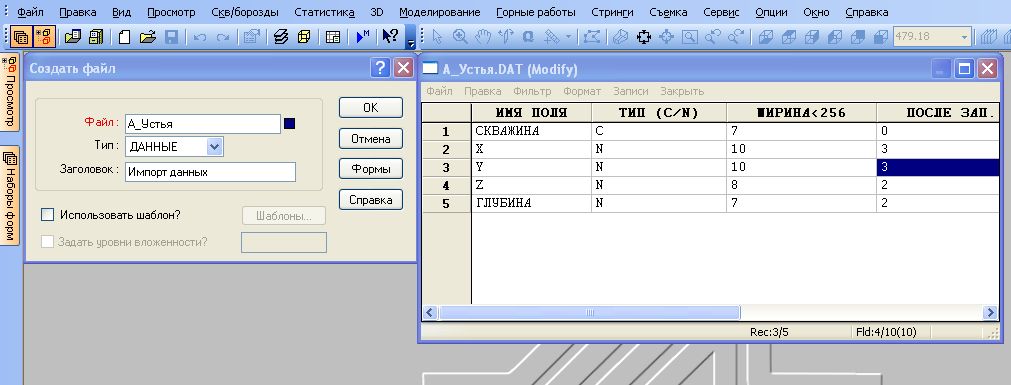Open the Съемка menu
This screenshot has height=385, width=1011.
coord(668,12)
